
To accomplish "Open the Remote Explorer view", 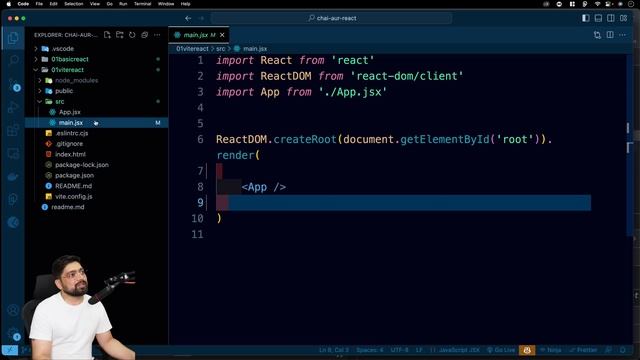I will tap(13, 154).
